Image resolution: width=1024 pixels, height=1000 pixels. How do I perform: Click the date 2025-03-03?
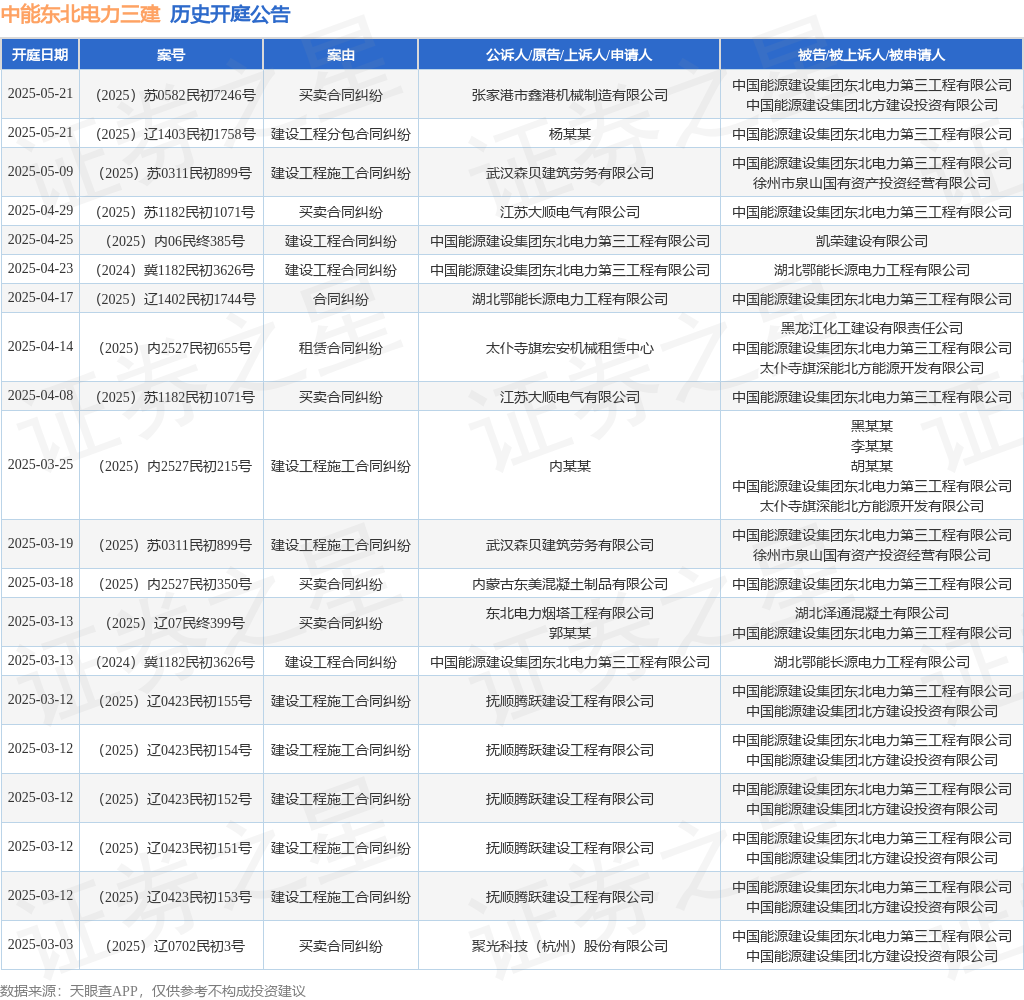click(40, 944)
